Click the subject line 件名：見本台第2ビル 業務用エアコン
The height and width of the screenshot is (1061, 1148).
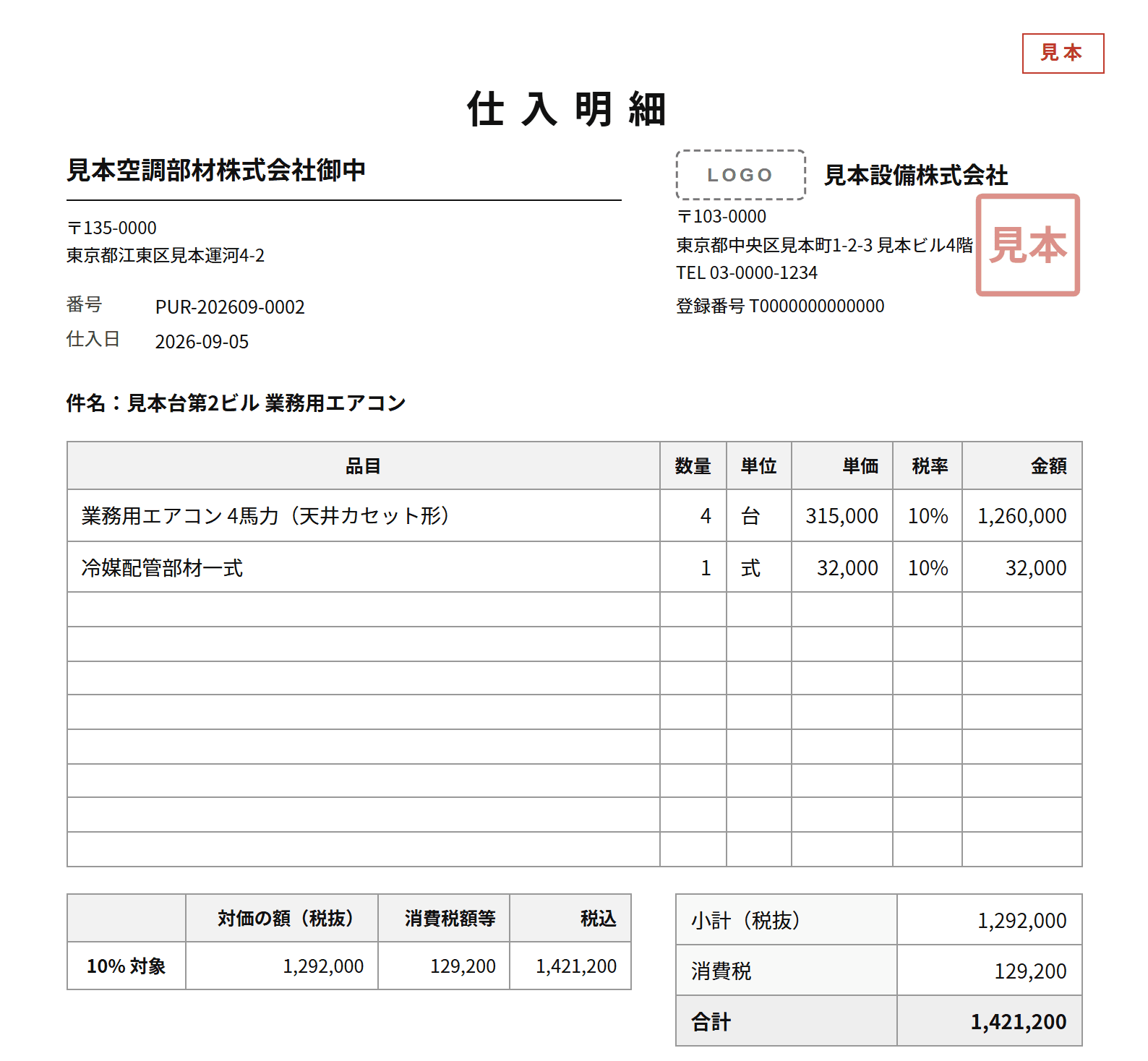coord(236,403)
